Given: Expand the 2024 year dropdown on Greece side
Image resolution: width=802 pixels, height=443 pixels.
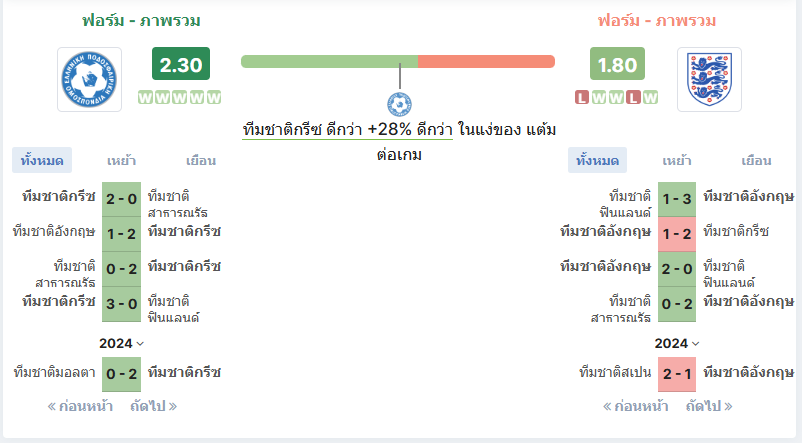Looking at the screenshot, I should (121, 343).
